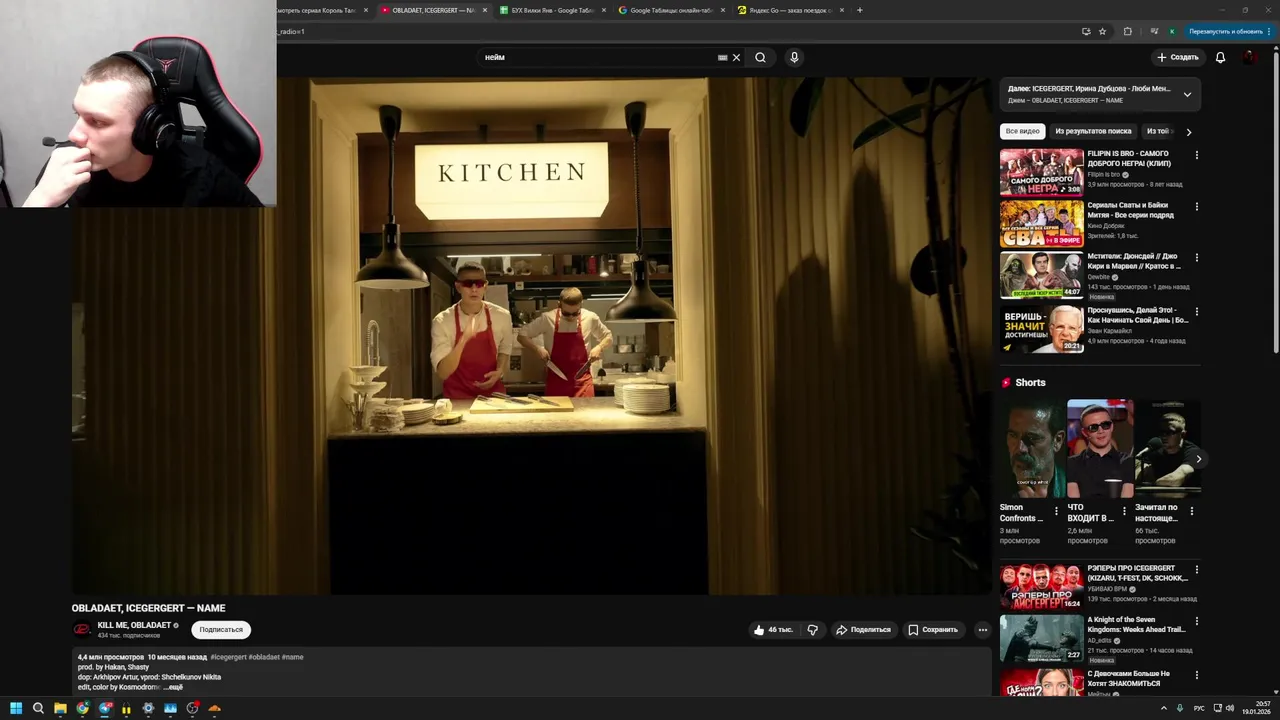
Task: Open FILIPIN IS BRO video thumbnail
Action: pyautogui.click(x=1041, y=172)
